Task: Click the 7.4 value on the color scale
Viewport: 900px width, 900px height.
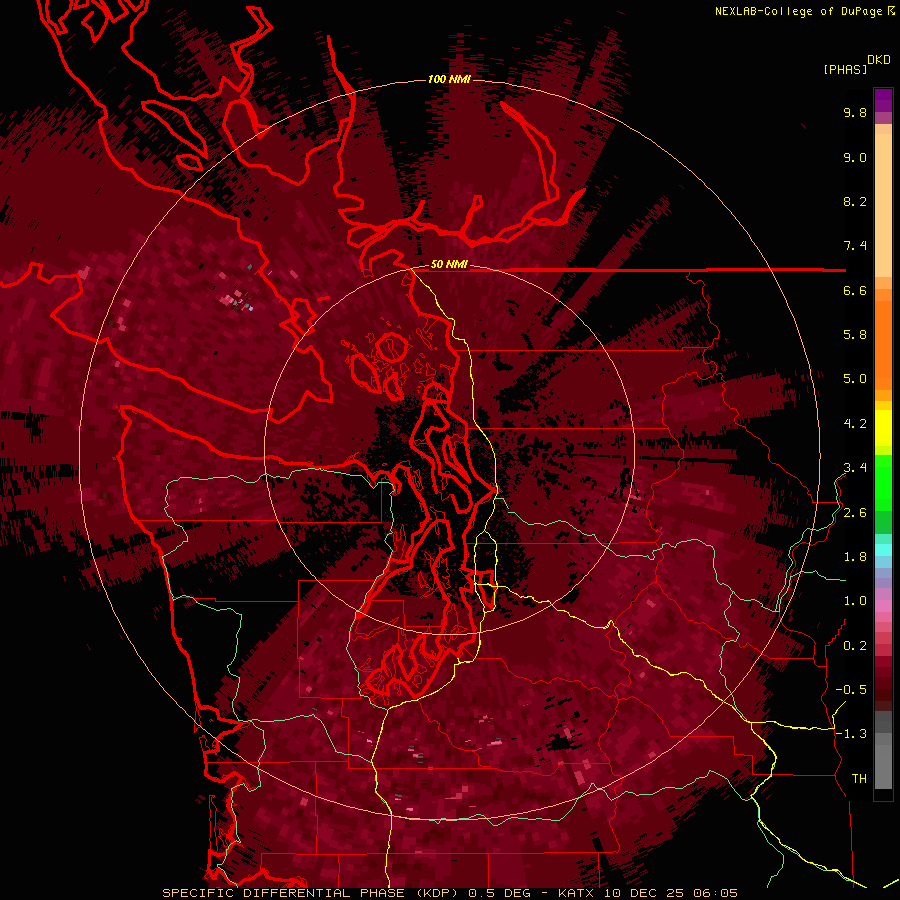Action: coord(855,246)
